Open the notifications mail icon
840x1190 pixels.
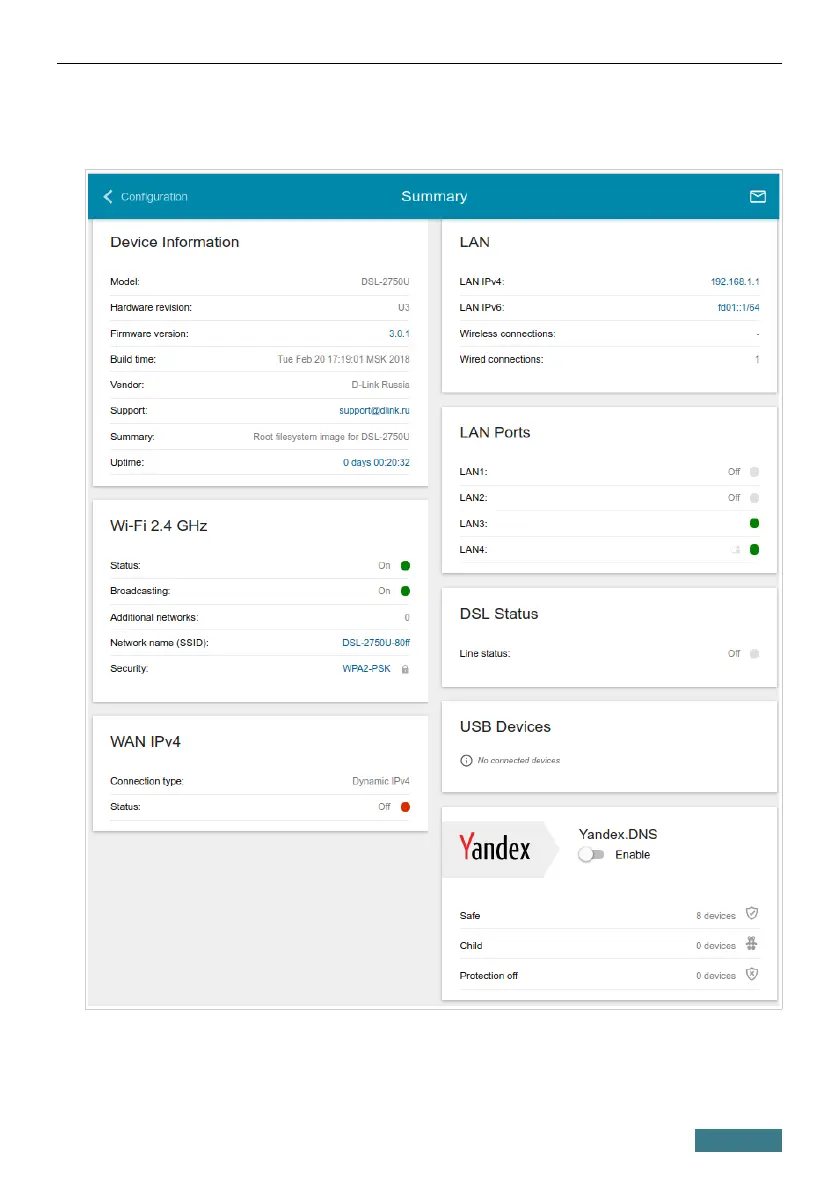(757, 197)
